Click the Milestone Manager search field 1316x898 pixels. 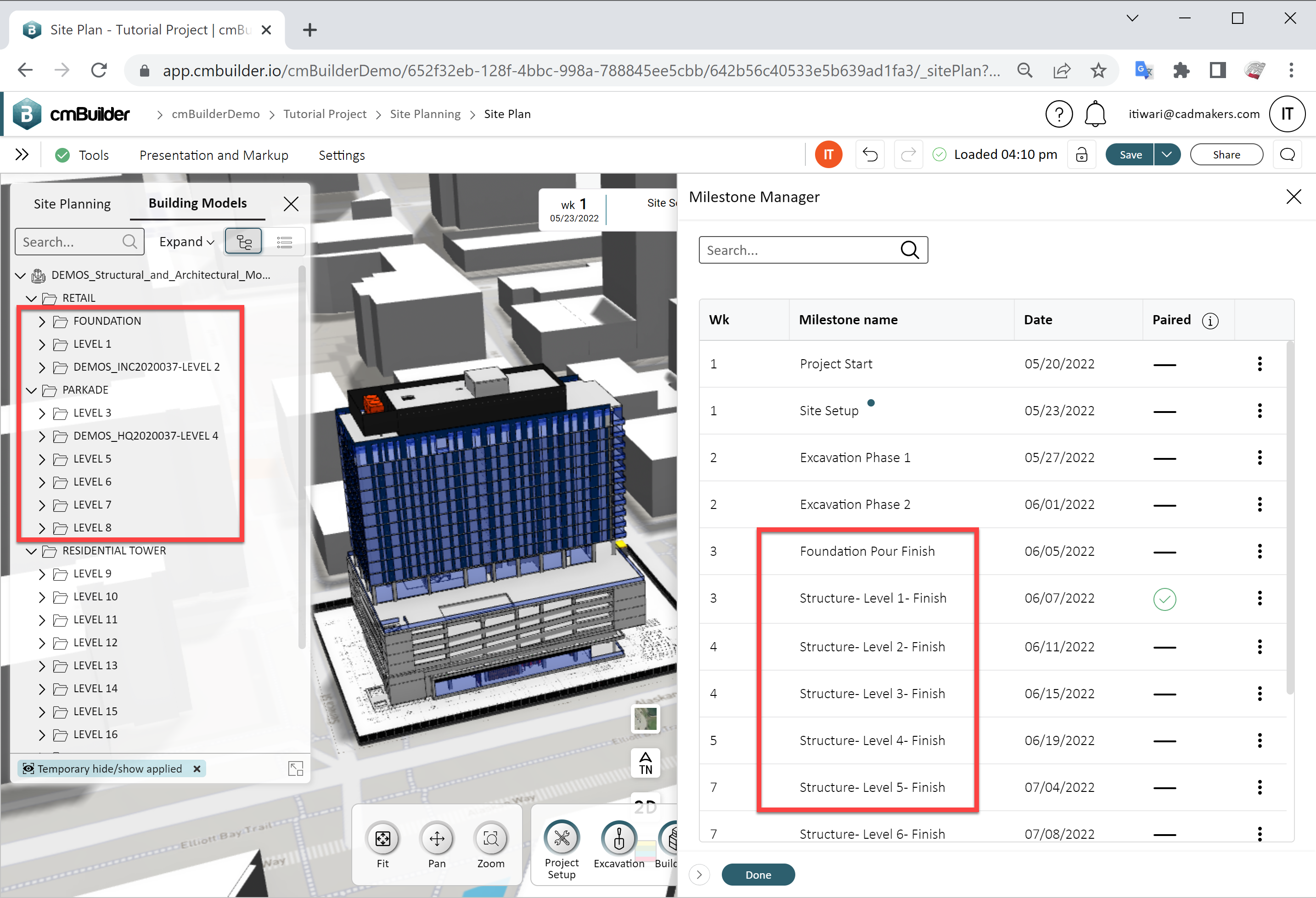point(799,250)
